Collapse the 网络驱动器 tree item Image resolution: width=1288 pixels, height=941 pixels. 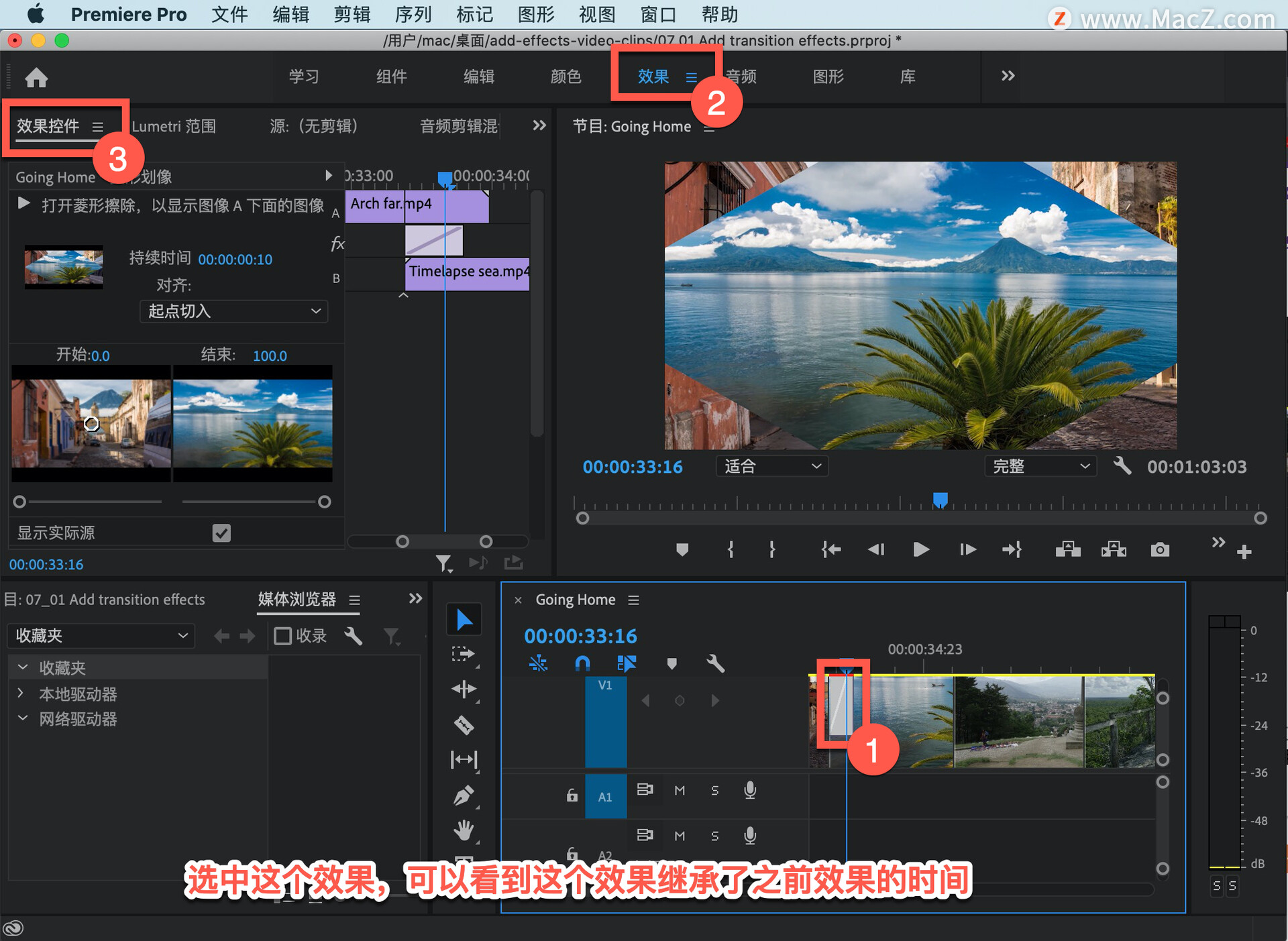coord(22,718)
